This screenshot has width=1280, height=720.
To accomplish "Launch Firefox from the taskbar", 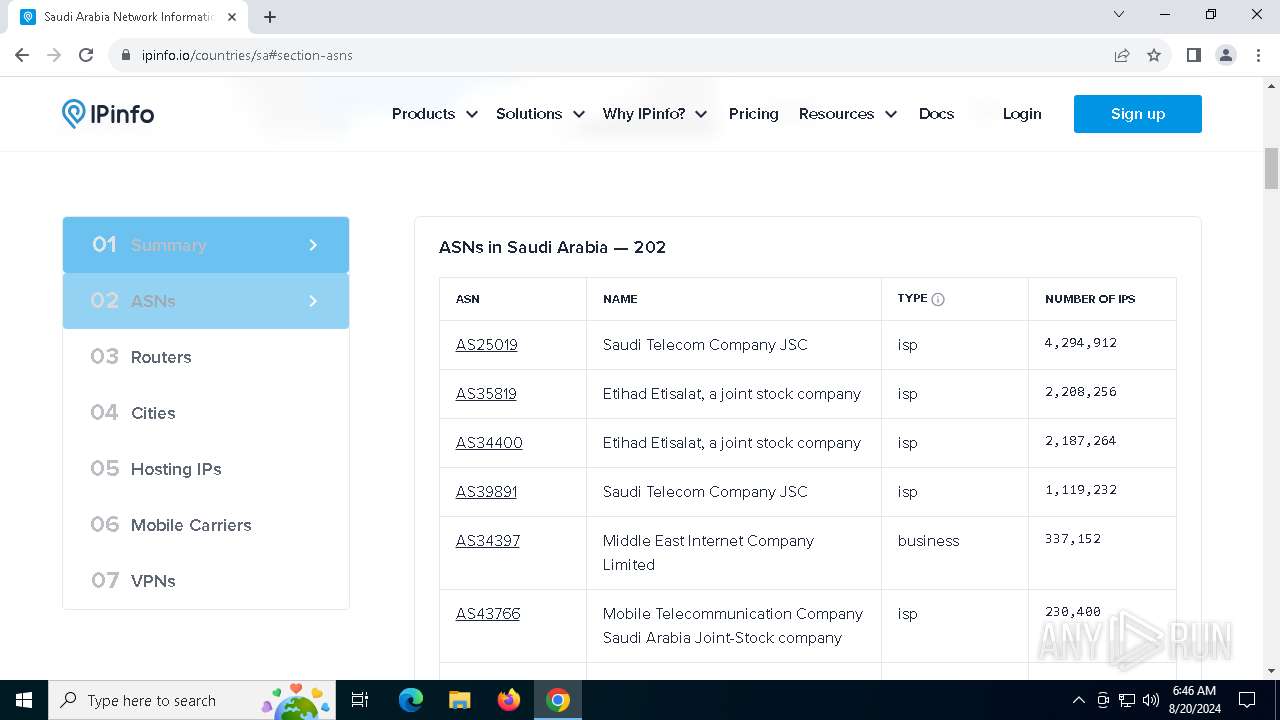I will [x=508, y=700].
